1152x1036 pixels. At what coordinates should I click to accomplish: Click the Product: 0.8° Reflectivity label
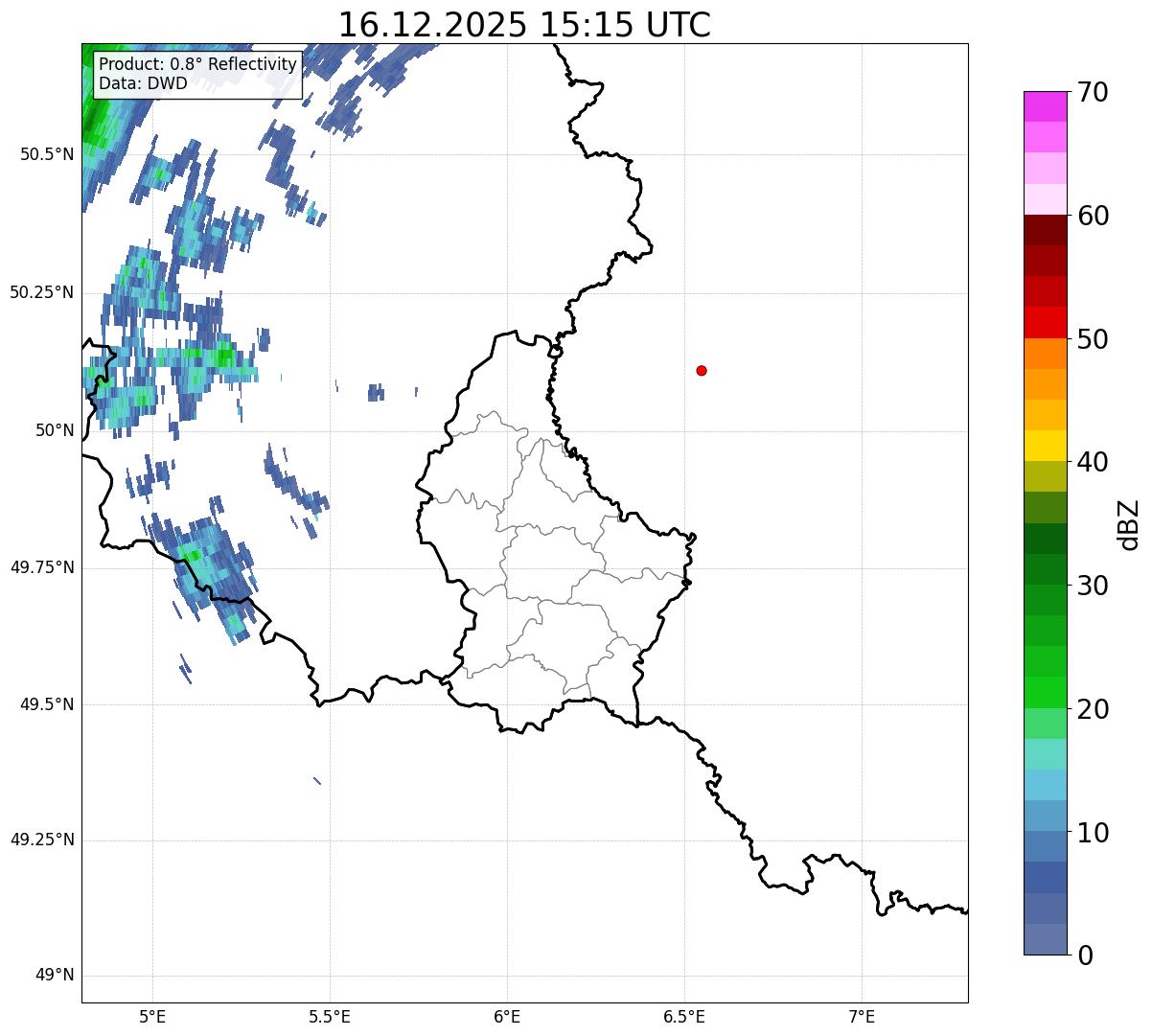pos(198,64)
